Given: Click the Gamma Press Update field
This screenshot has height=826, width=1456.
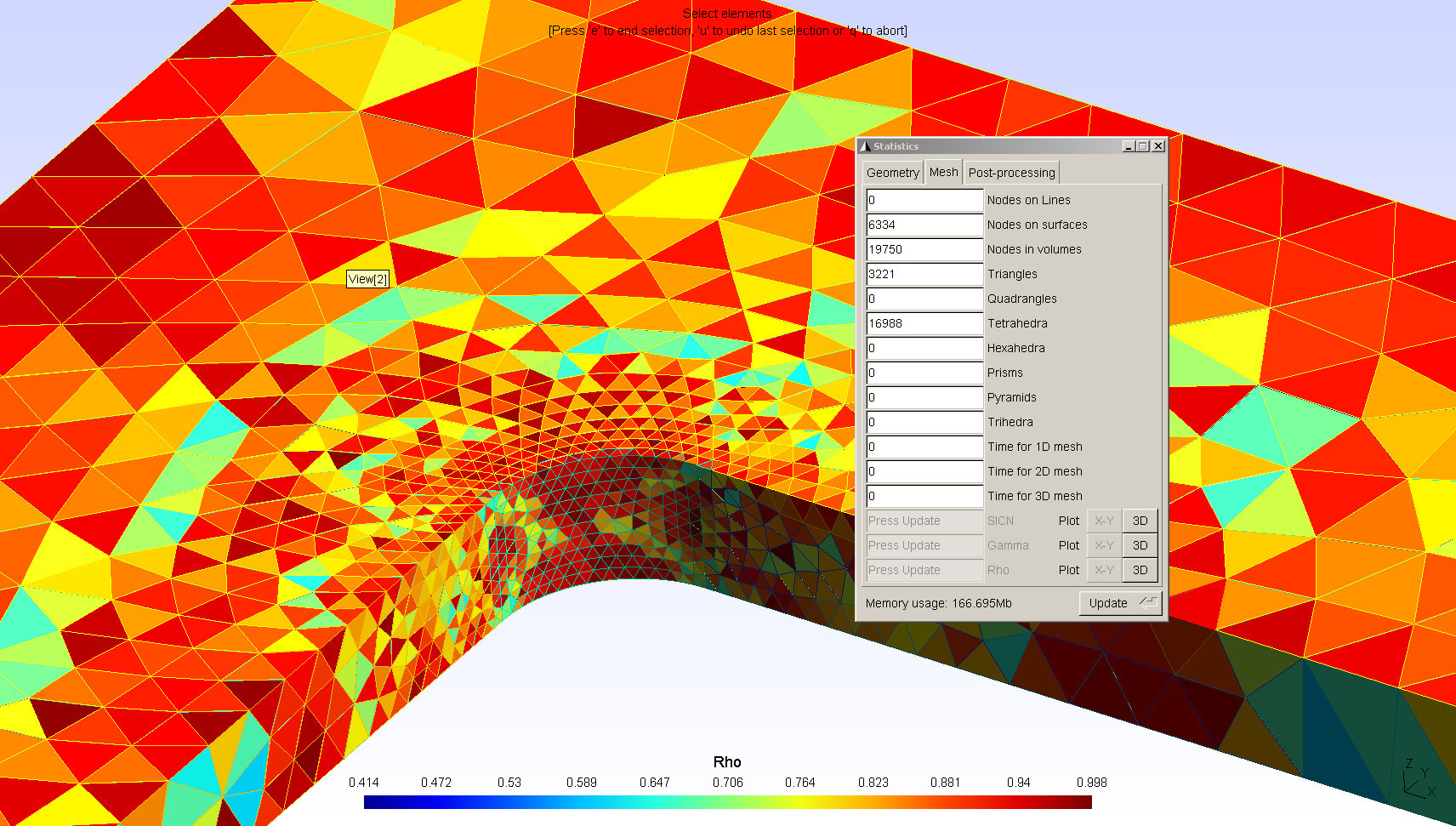Looking at the screenshot, I should click(924, 545).
